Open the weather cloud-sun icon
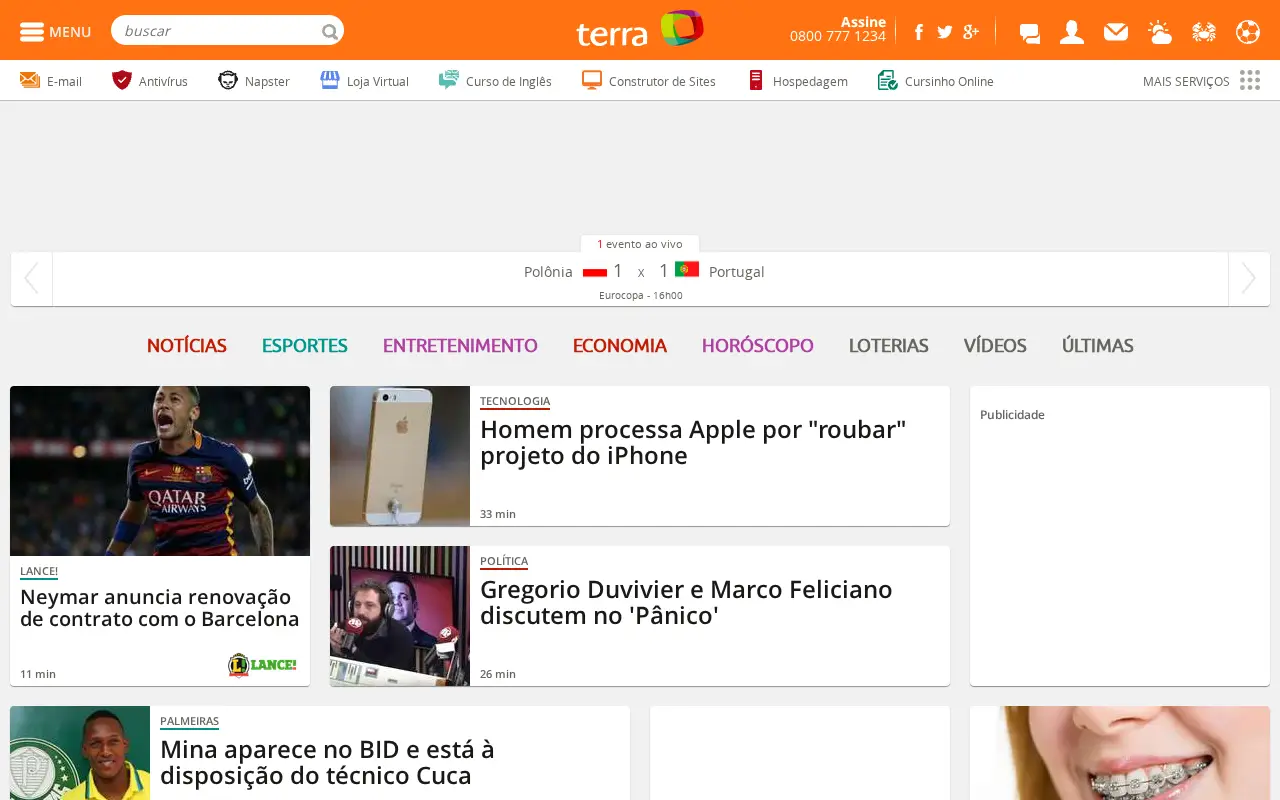Screen dimensions: 1280x800 tap(1160, 32)
